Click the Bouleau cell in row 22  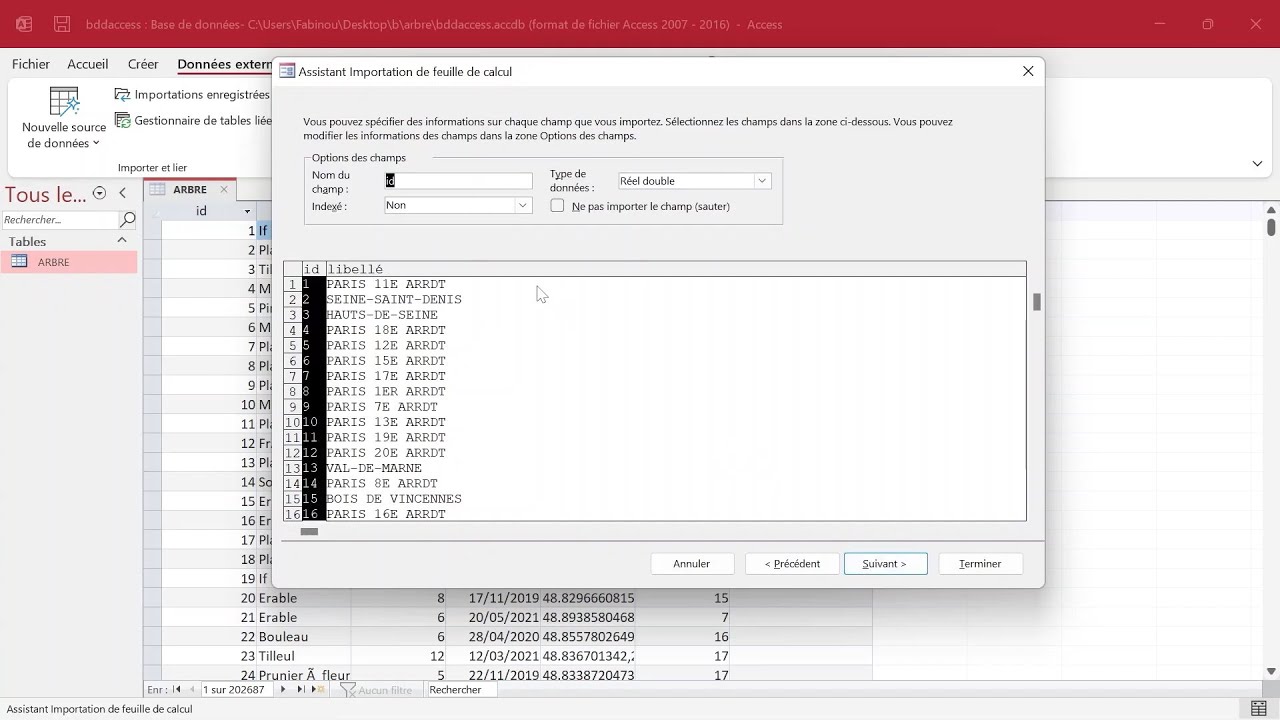coord(305,637)
